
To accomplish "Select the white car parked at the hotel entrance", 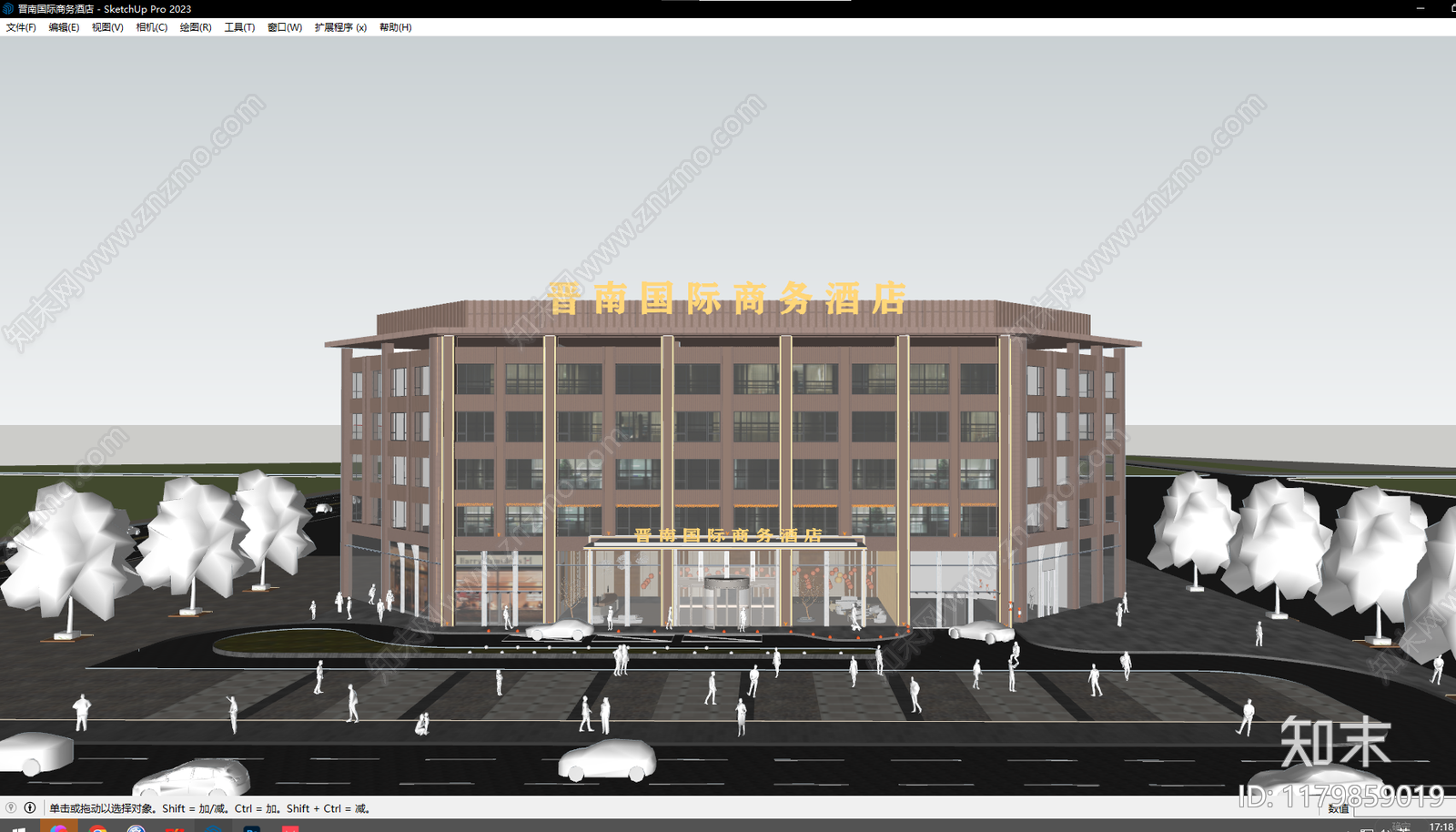I will pos(560,630).
